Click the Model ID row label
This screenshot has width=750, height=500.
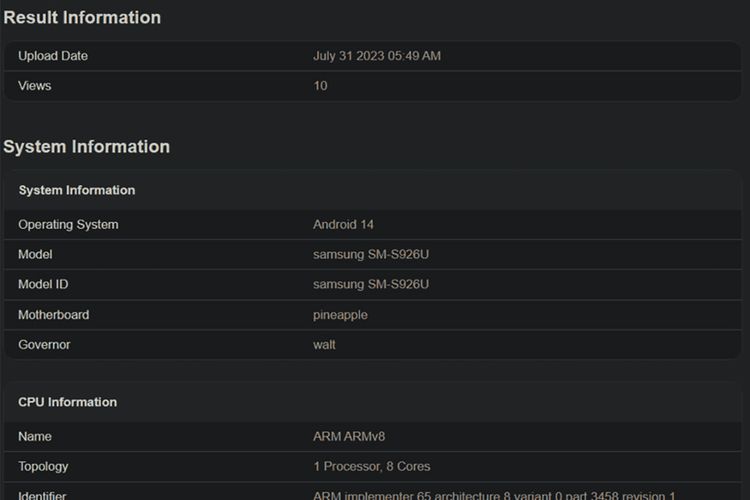point(43,285)
